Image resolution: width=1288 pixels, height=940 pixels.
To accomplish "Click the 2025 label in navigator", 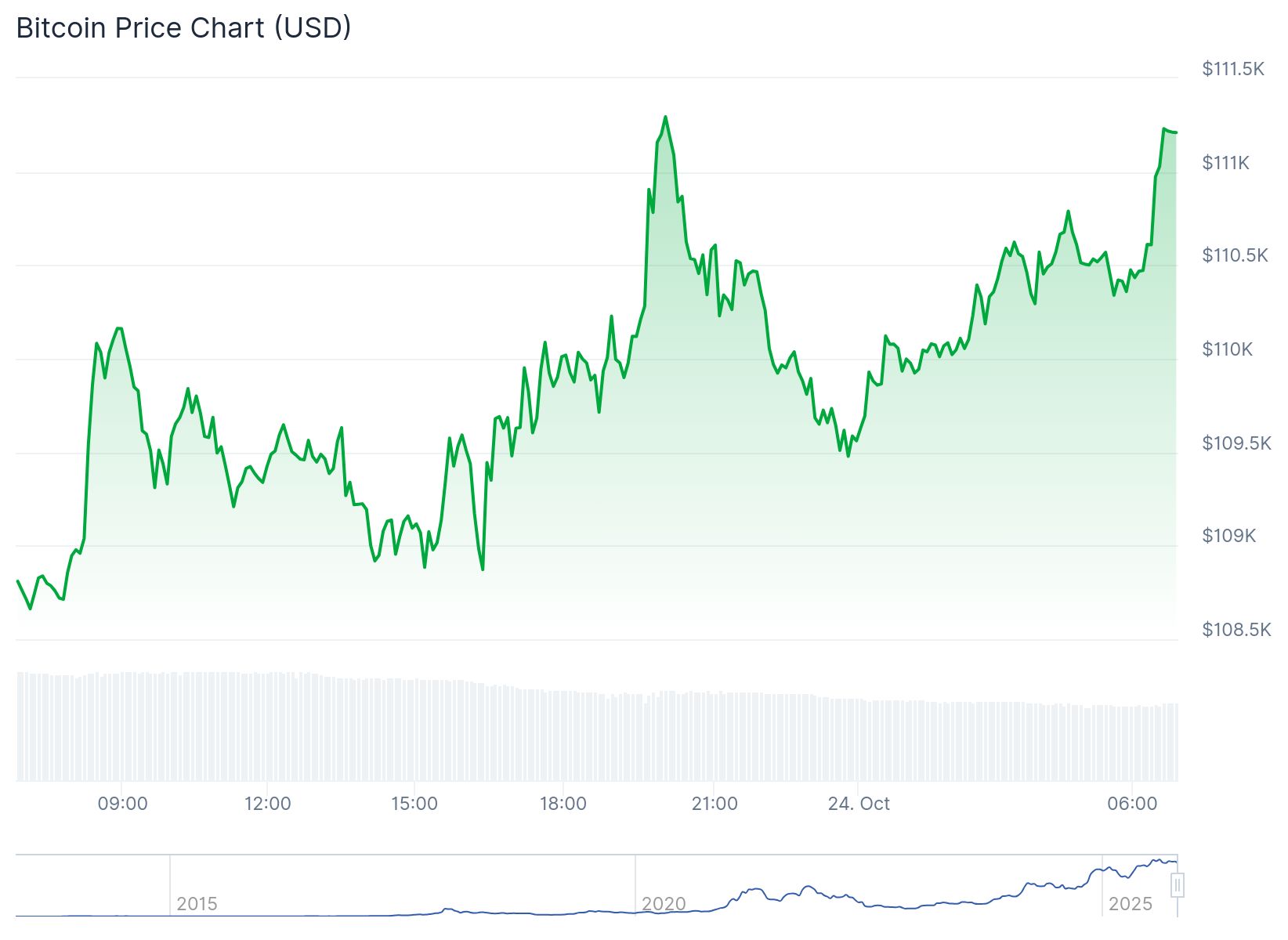I will coord(1130,904).
